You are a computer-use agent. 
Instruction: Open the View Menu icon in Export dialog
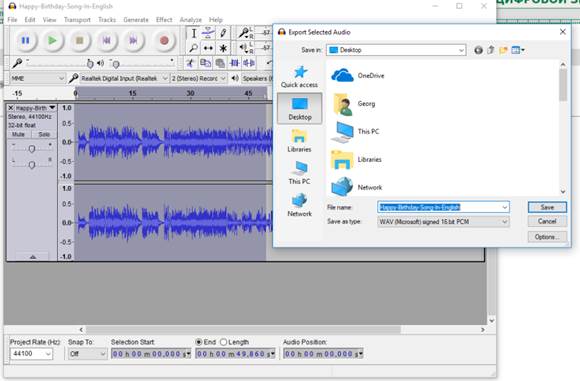(517, 50)
